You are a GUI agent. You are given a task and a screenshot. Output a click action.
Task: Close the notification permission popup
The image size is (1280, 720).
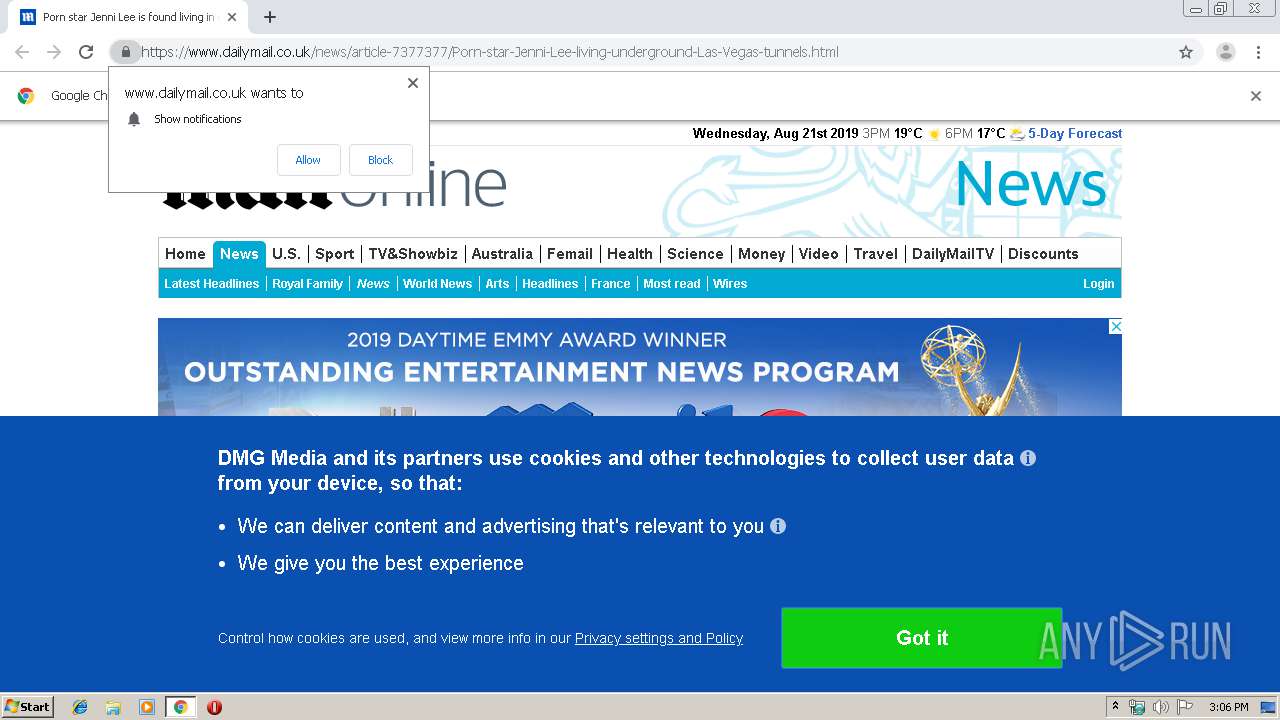(413, 83)
